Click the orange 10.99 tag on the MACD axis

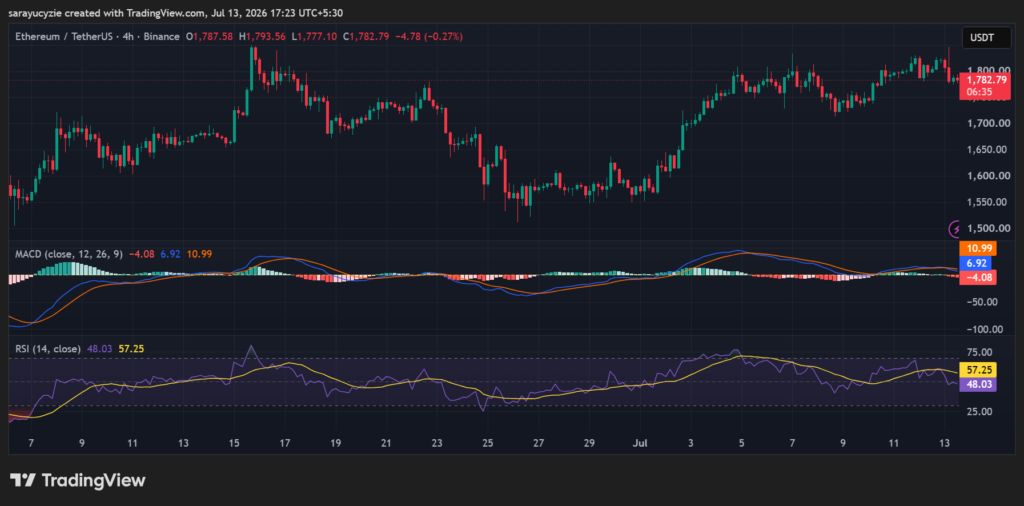click(x=976, y=249)
